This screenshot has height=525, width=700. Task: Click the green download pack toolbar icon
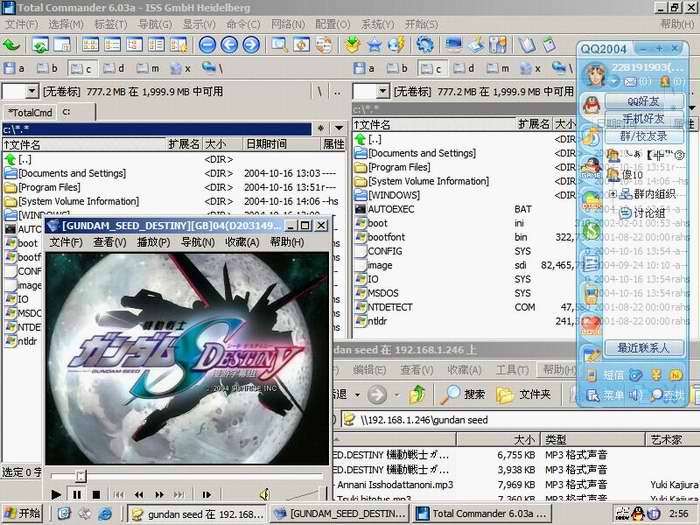click(353, 45)
